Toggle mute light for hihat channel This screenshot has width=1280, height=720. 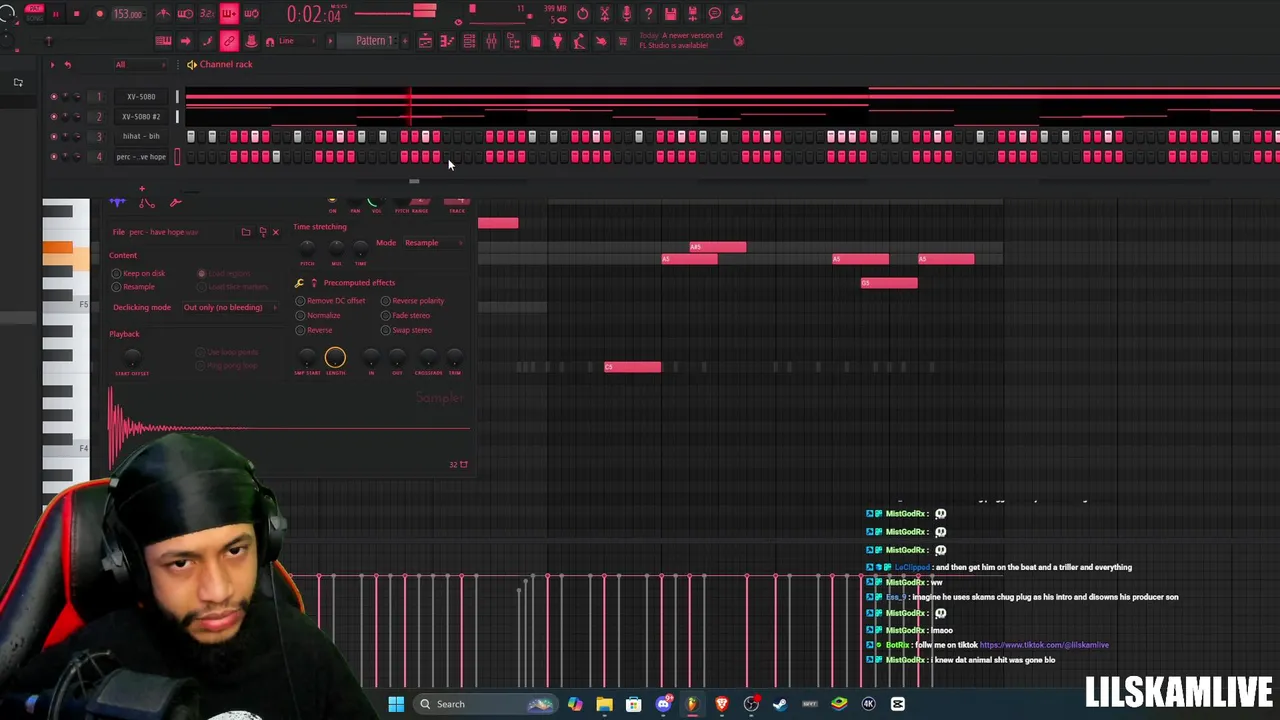(54, 136)
